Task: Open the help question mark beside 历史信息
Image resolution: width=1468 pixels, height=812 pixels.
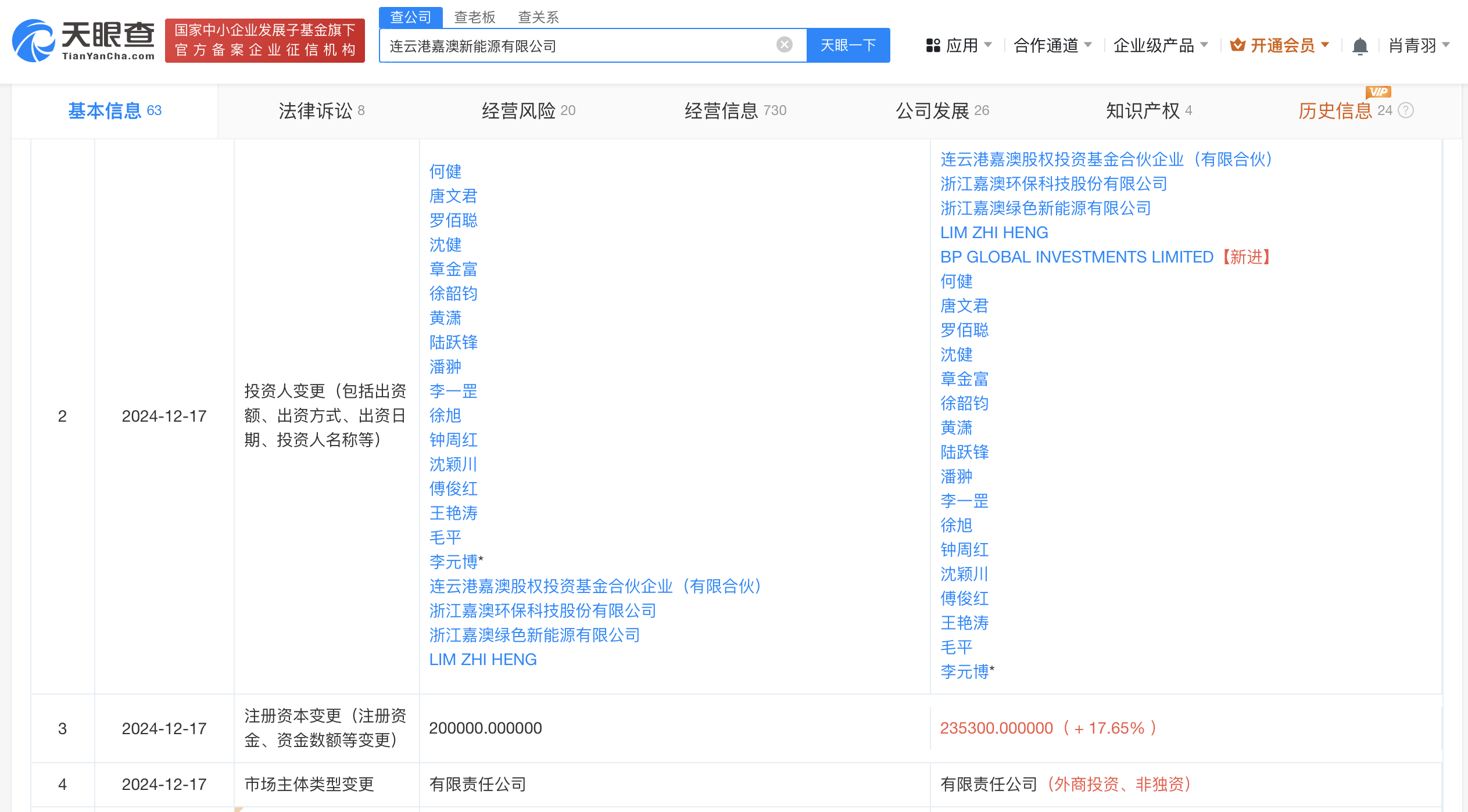Action: (x=1406, y=110)
